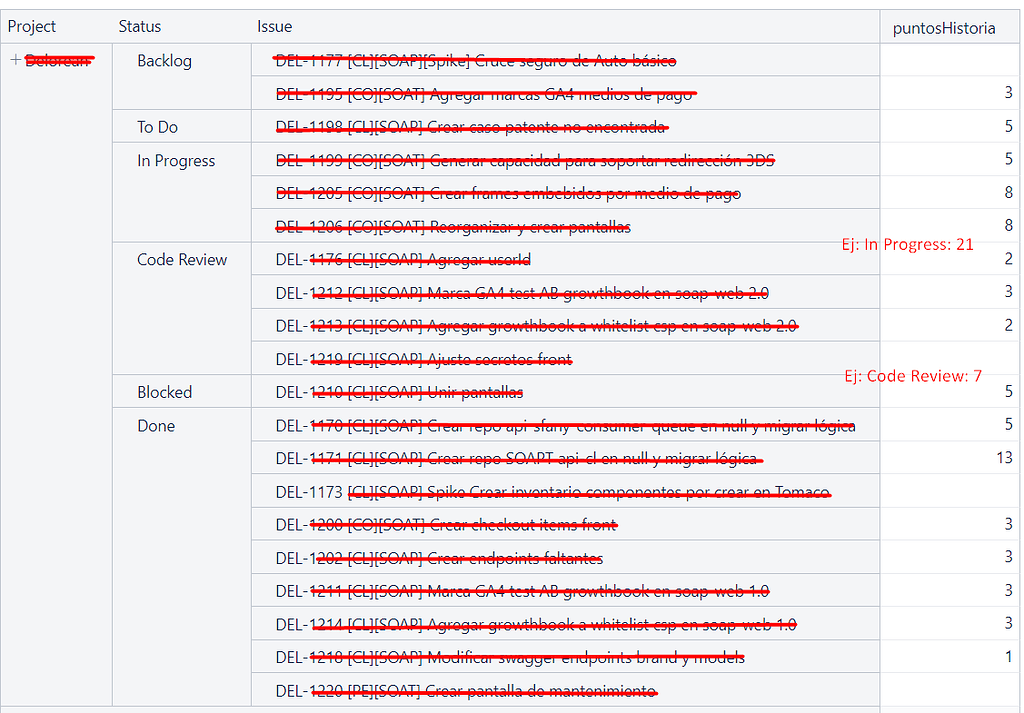The width and height of the screenshot is (1024, 713).
Task: Select the Blocked status cell
Action: point(164,393)
